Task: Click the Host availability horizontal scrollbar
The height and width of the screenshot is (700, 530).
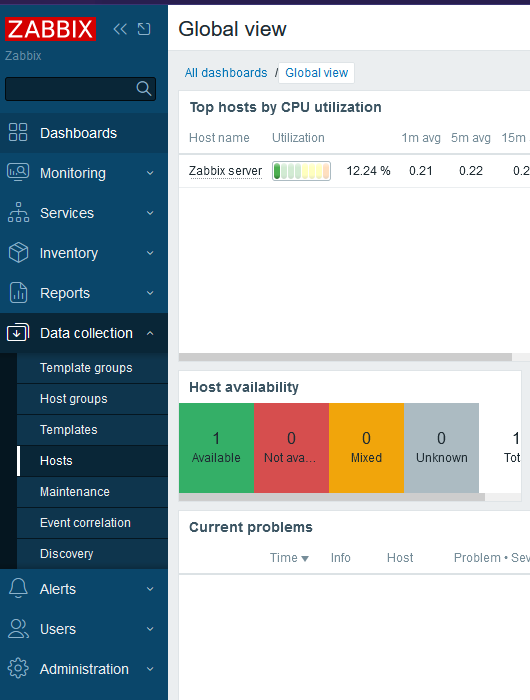Action: click(x=332, y=497)
